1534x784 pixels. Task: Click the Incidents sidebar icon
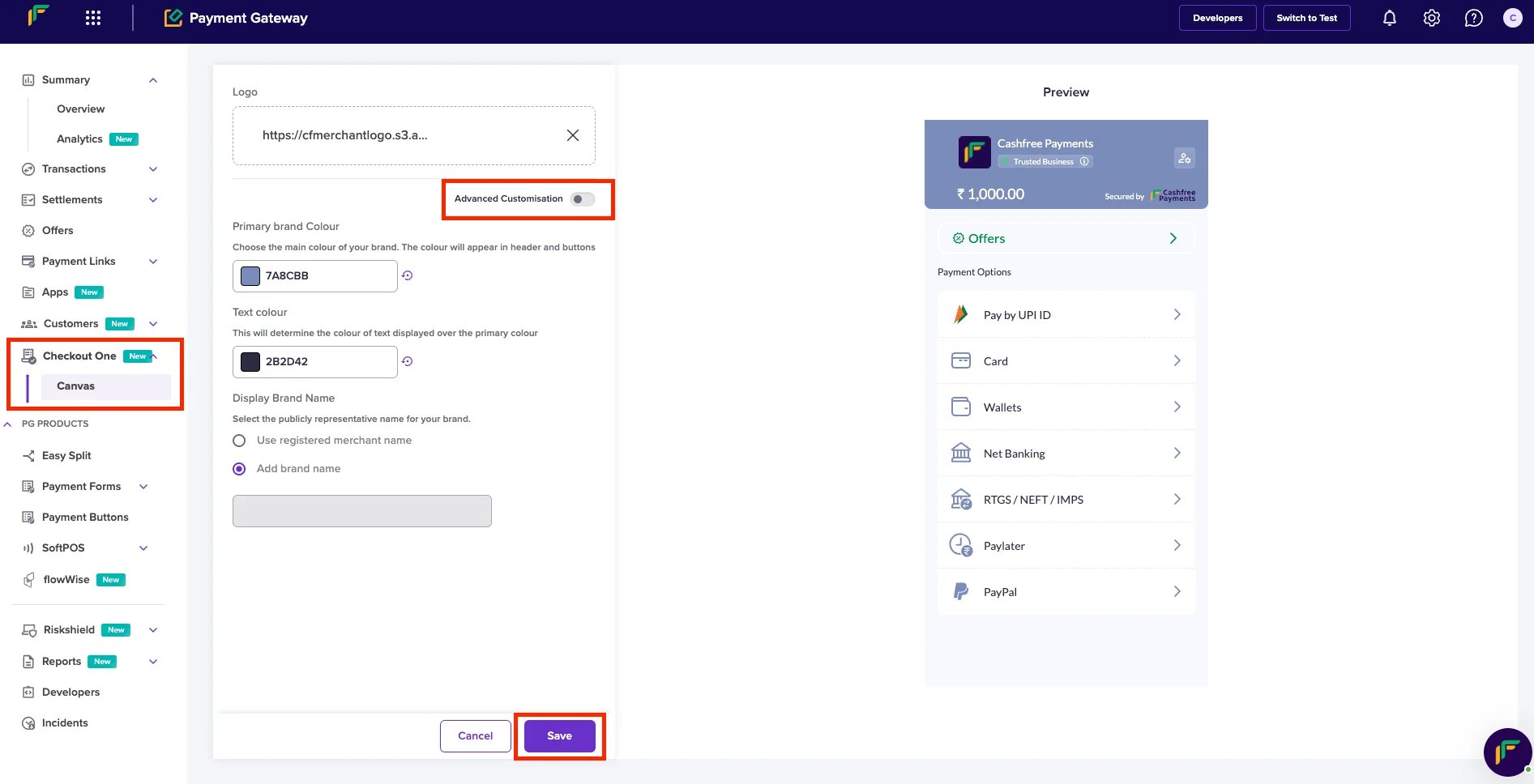(x=28, y=722)
